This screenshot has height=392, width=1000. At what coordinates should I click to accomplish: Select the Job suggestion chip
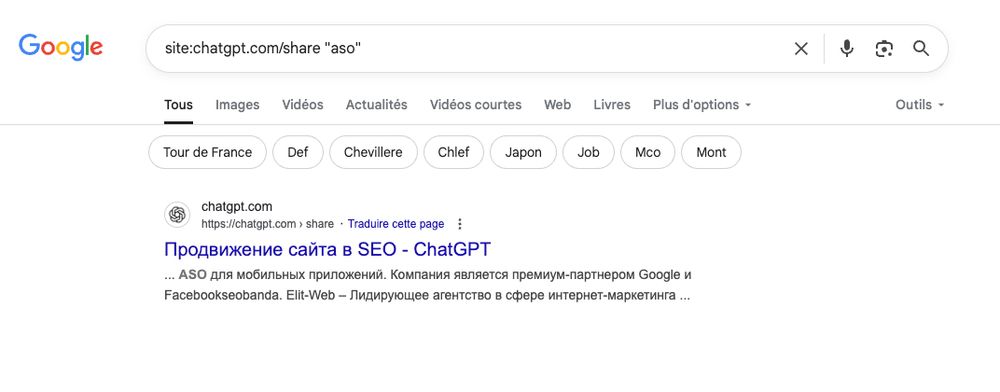[588, 152]
